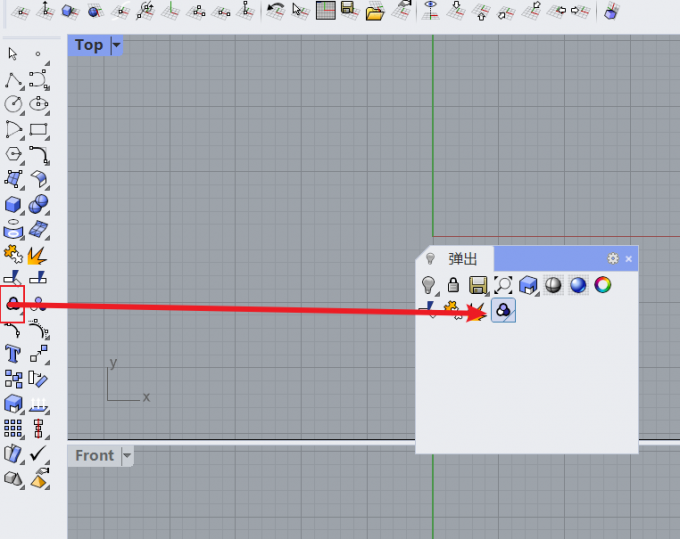Image resolution: width=680 pixels, height=539 pixels.
Task: Select the Arc tool
Action: [13, 129]
